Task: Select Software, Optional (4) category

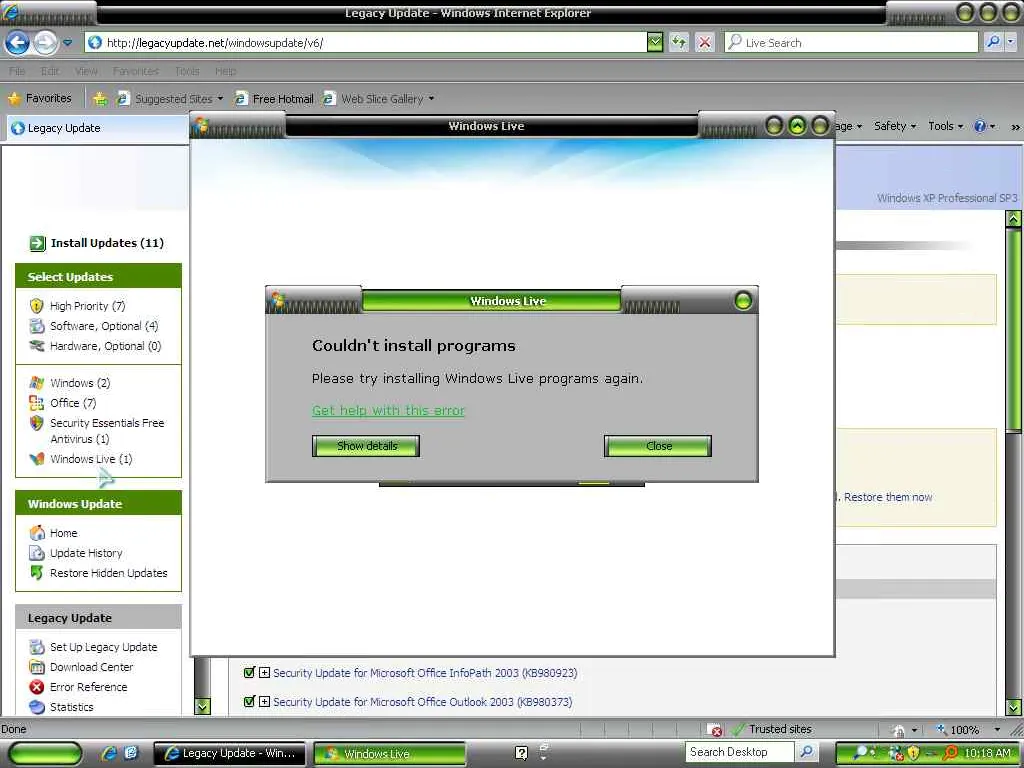Action: pyautogui.click(x=104, y=326)
